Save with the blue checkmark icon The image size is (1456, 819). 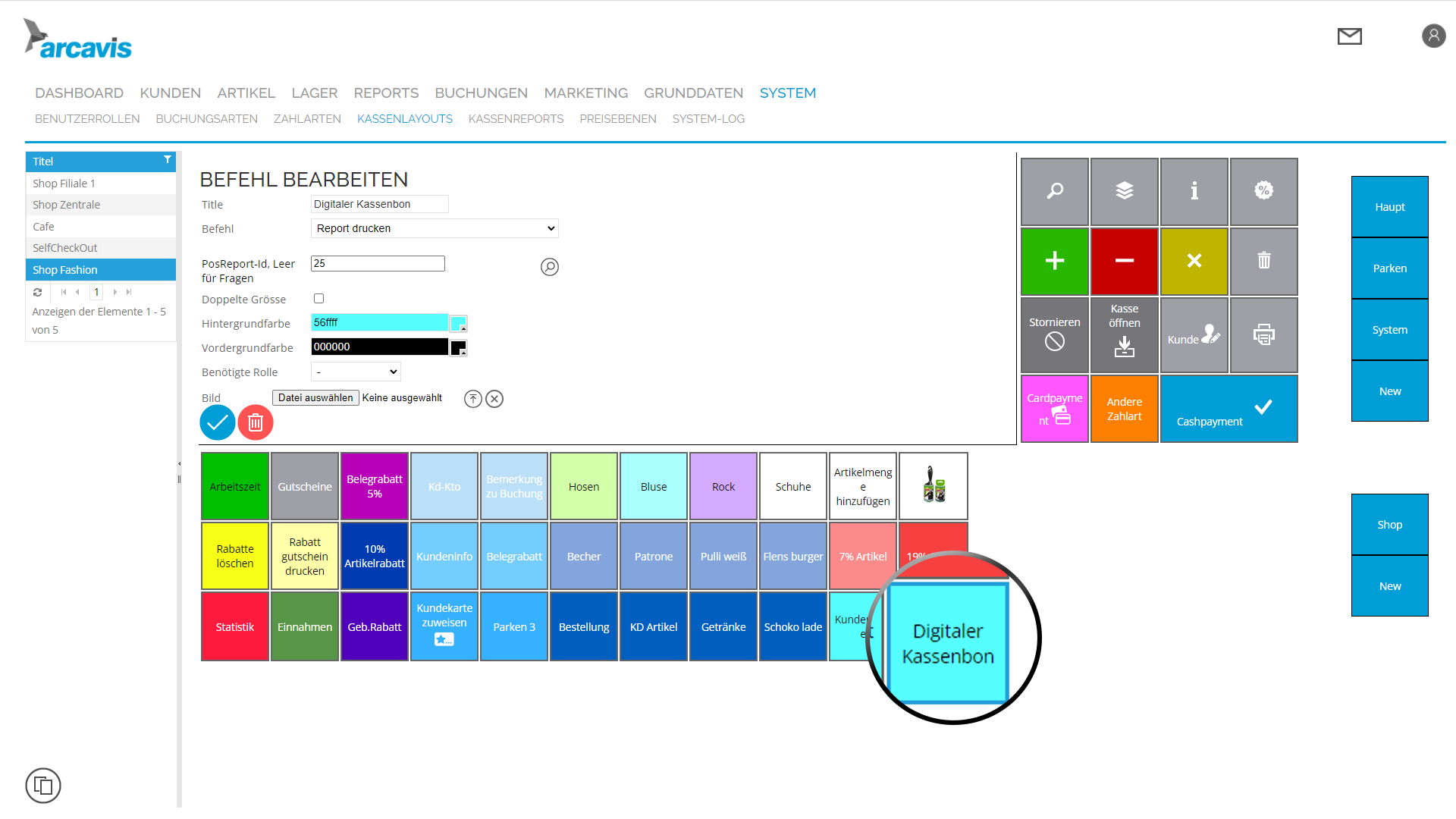point(218,422)
